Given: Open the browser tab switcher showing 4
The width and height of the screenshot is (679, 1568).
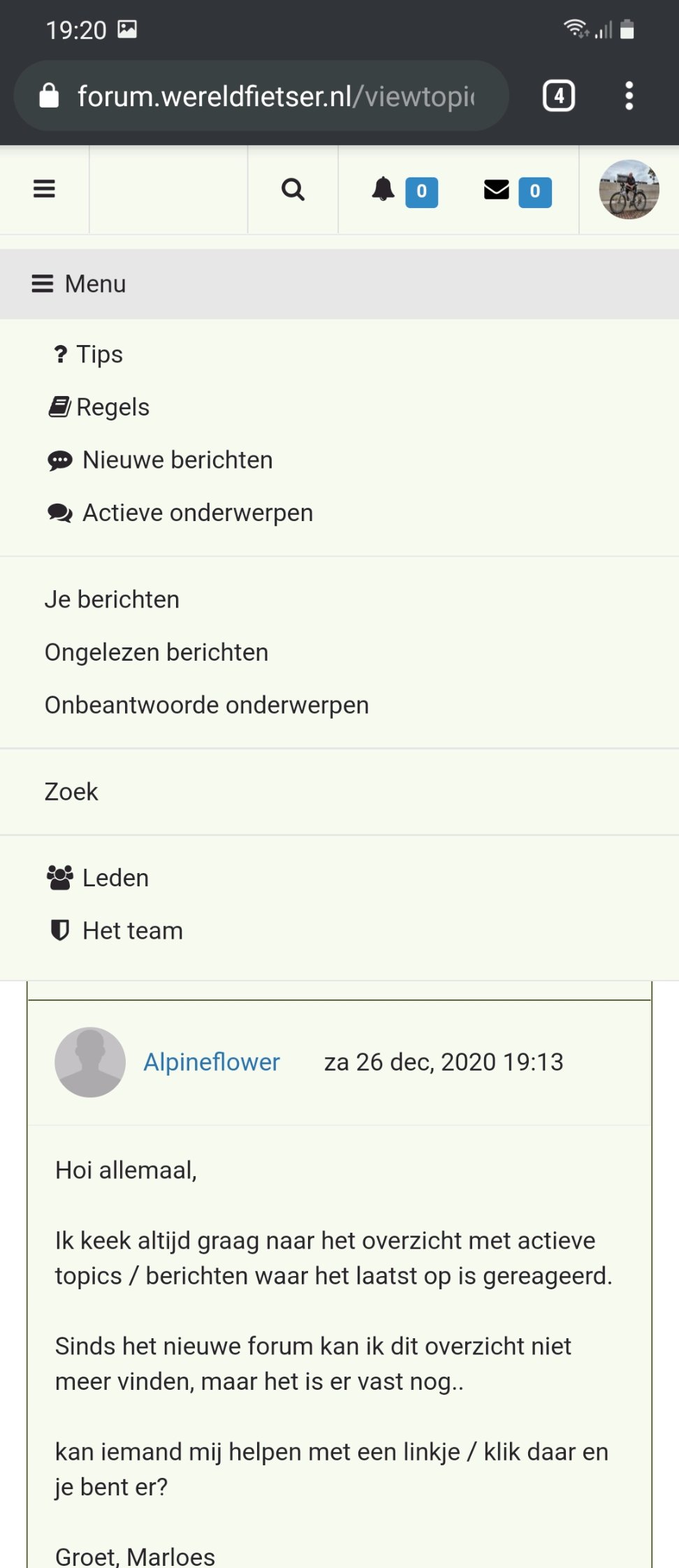Looking at the screenshot, I should tap(559, 96).
